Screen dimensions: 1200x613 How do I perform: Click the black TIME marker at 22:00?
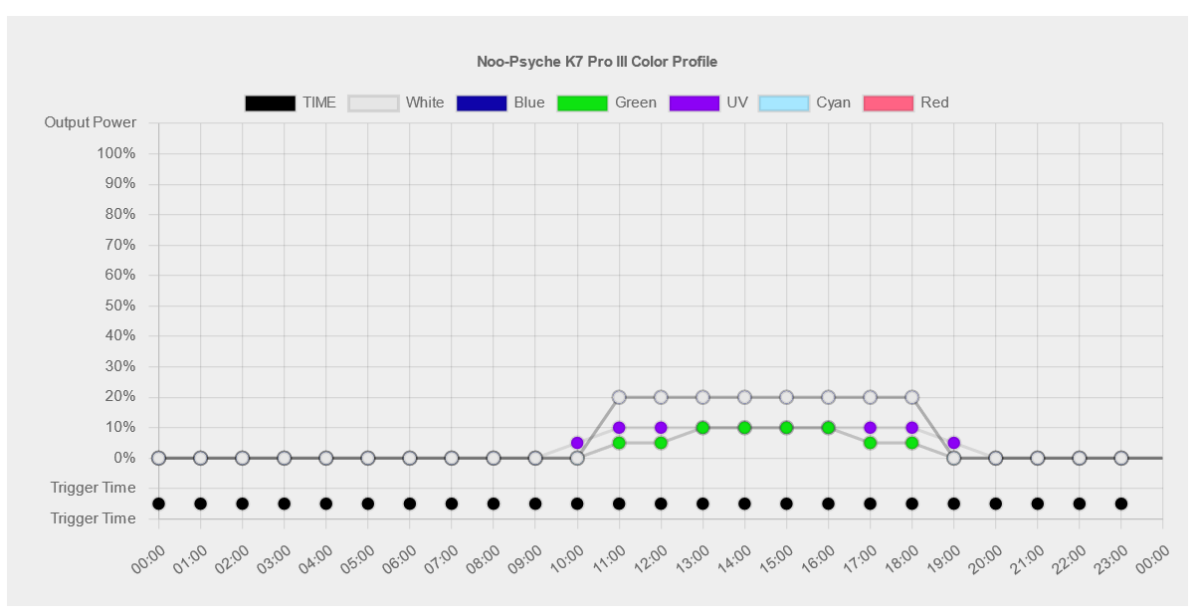pyautogui.click(x=1079, y=504)
